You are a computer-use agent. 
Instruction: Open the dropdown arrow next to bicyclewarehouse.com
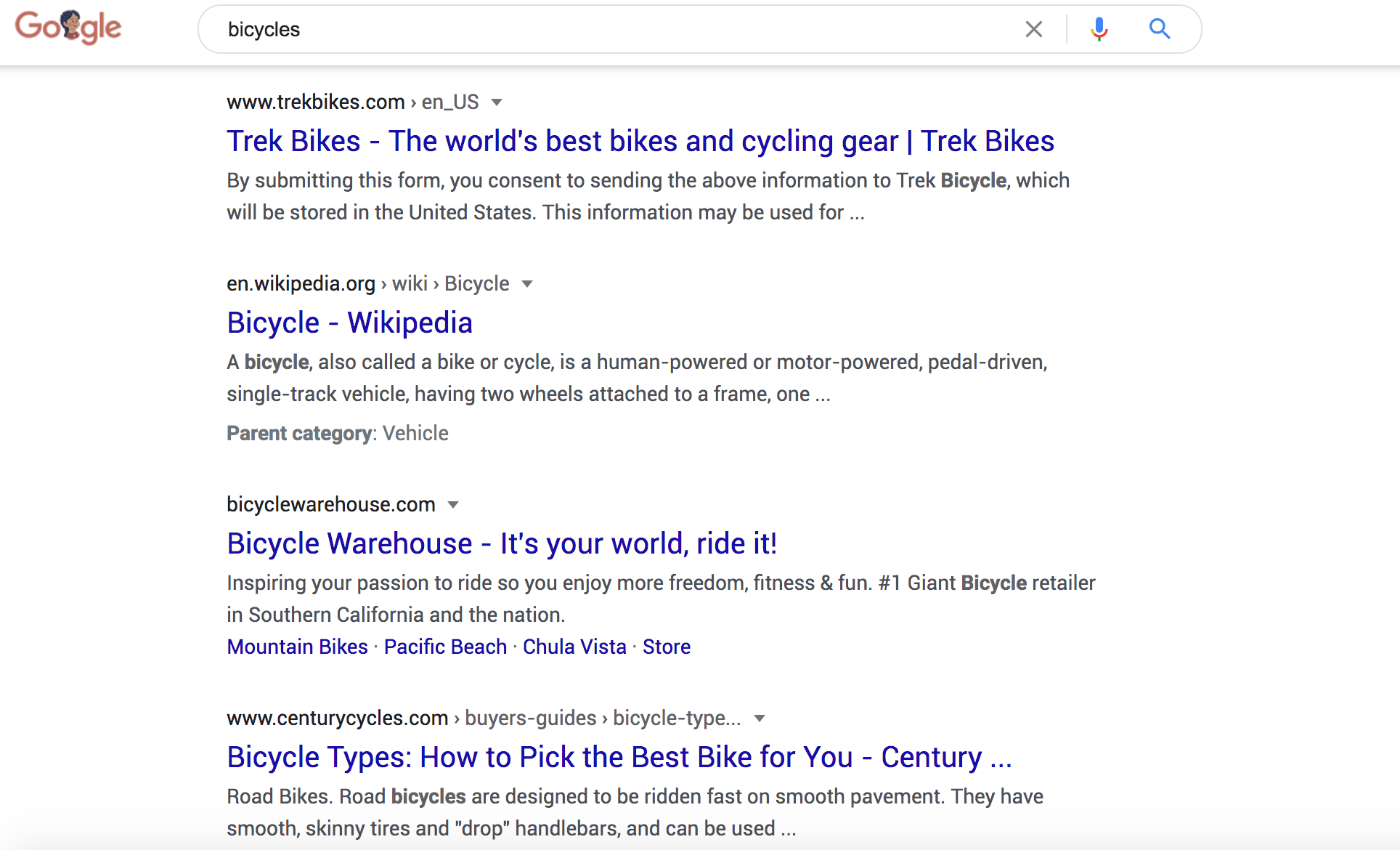pyautogui.click(x=453, y=505)
